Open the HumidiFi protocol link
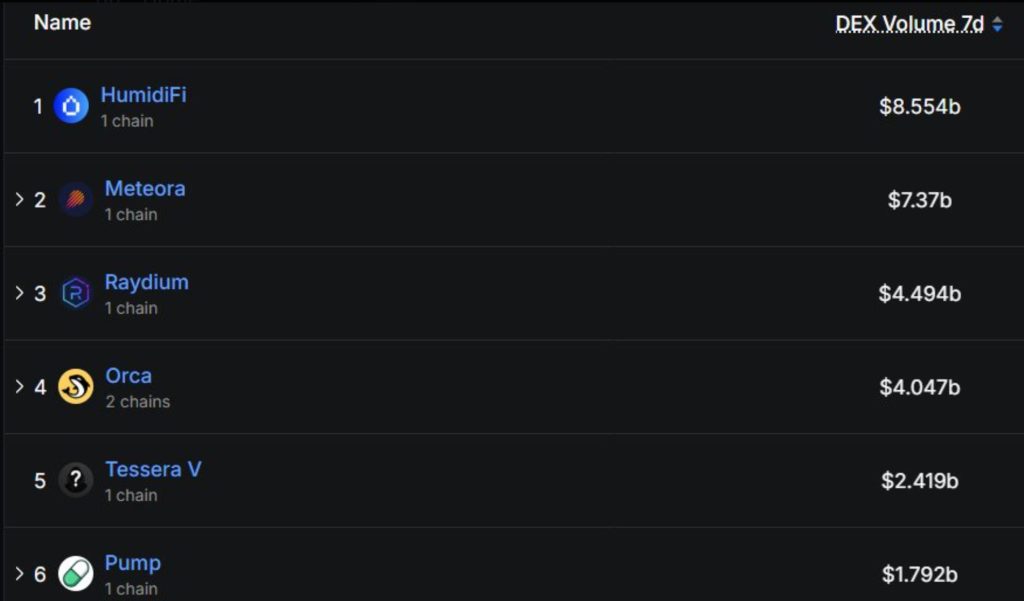This screenshot has width=1024, height=601. [143, 95]
